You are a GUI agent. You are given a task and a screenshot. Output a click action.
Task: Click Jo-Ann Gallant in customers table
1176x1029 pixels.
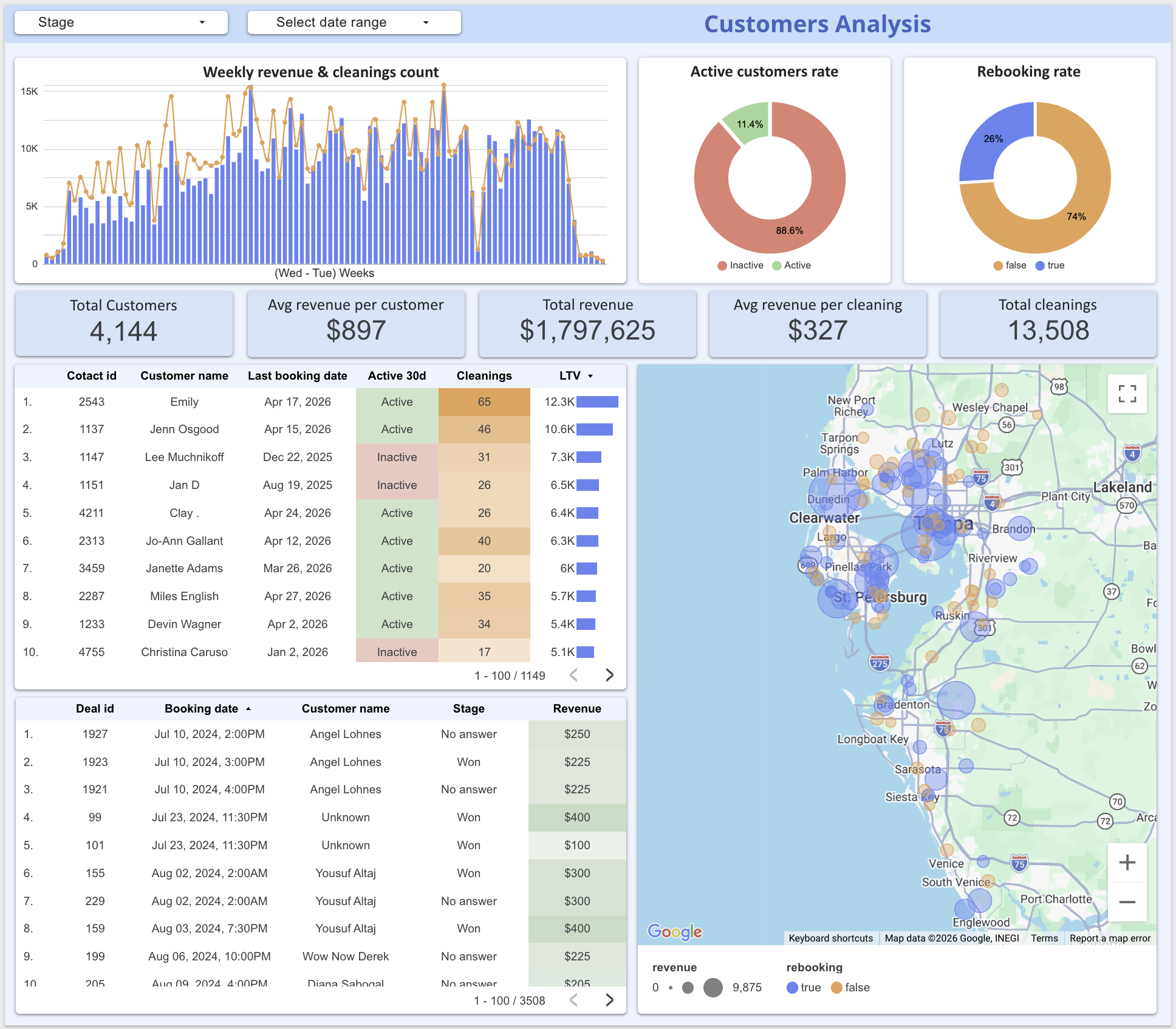tap(185, 541)
